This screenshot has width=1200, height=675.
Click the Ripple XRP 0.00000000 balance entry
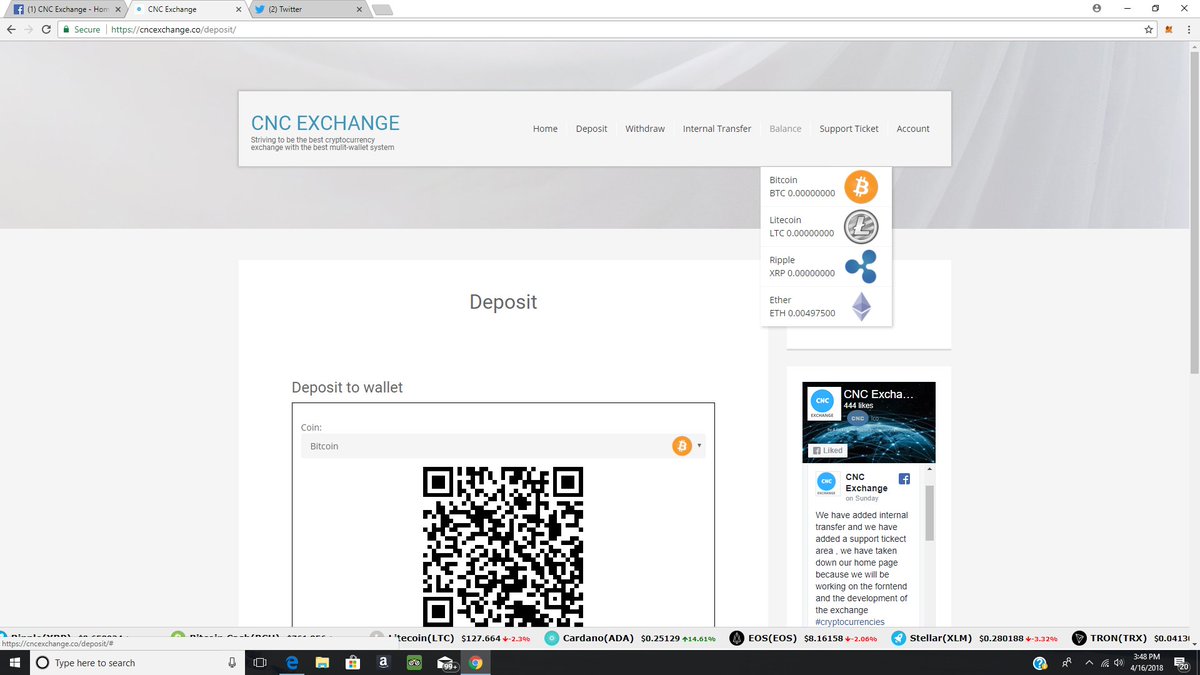click(x=826, y=266)
